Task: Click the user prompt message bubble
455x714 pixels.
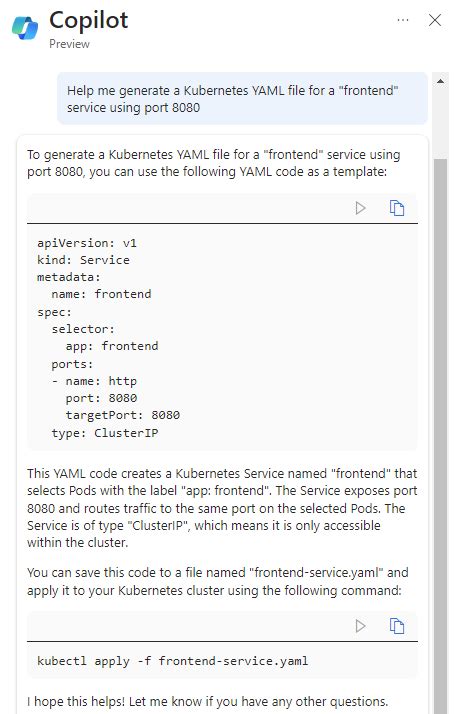Action: 242,98
